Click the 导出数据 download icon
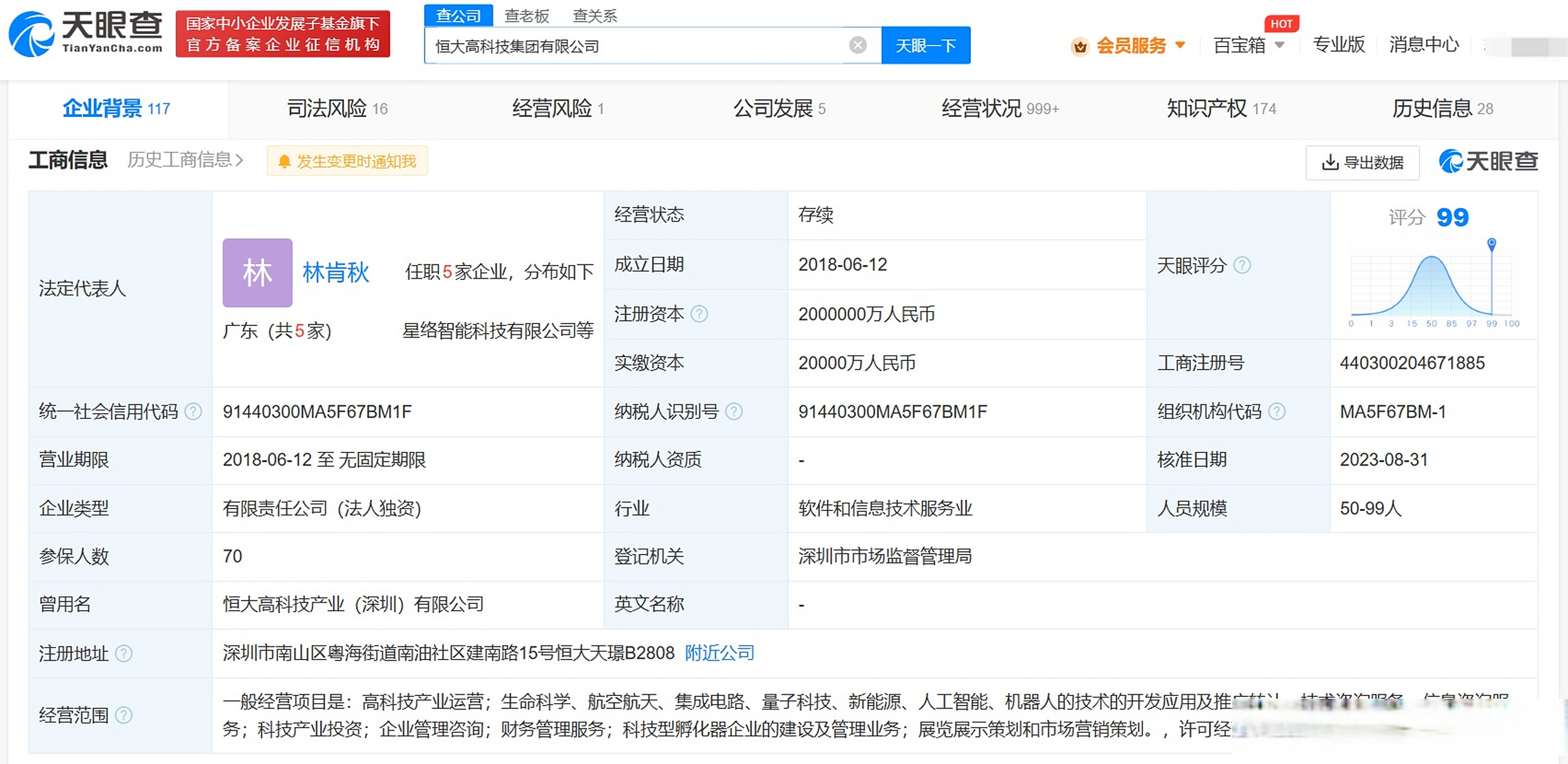The height and width of the screenshot is (764, 1568). tap(1331, 162)
